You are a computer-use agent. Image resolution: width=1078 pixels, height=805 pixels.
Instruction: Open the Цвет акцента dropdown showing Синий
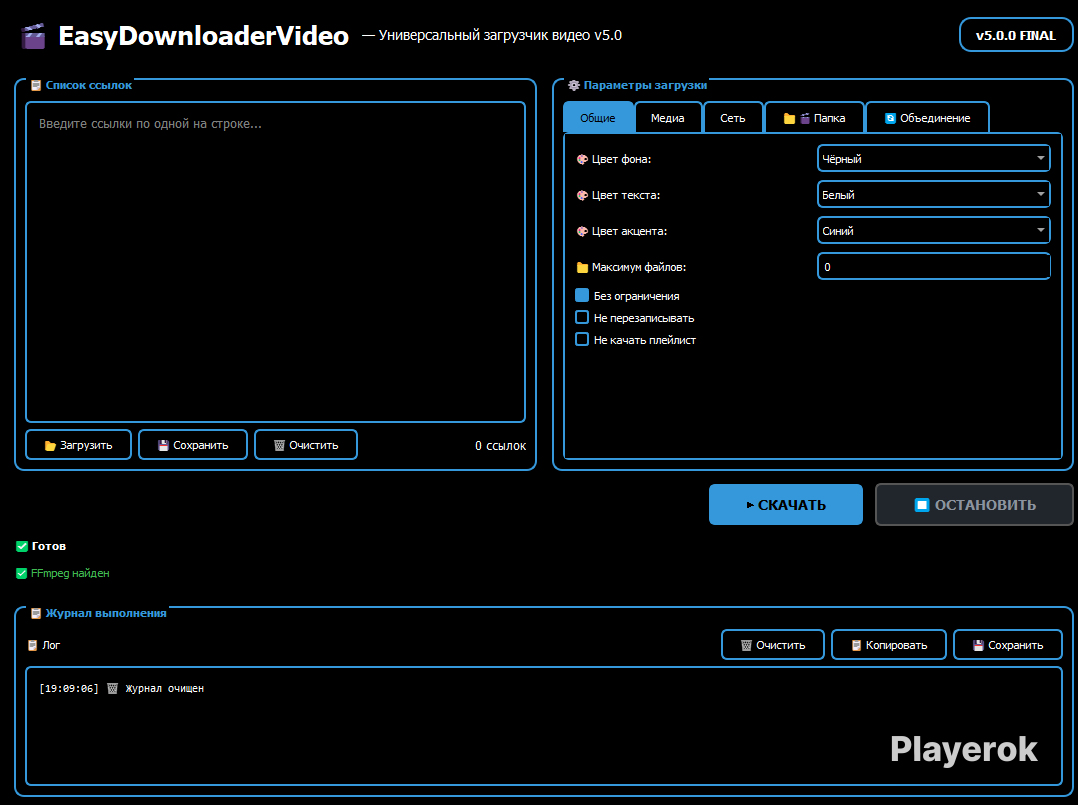[x=934, y=230]
